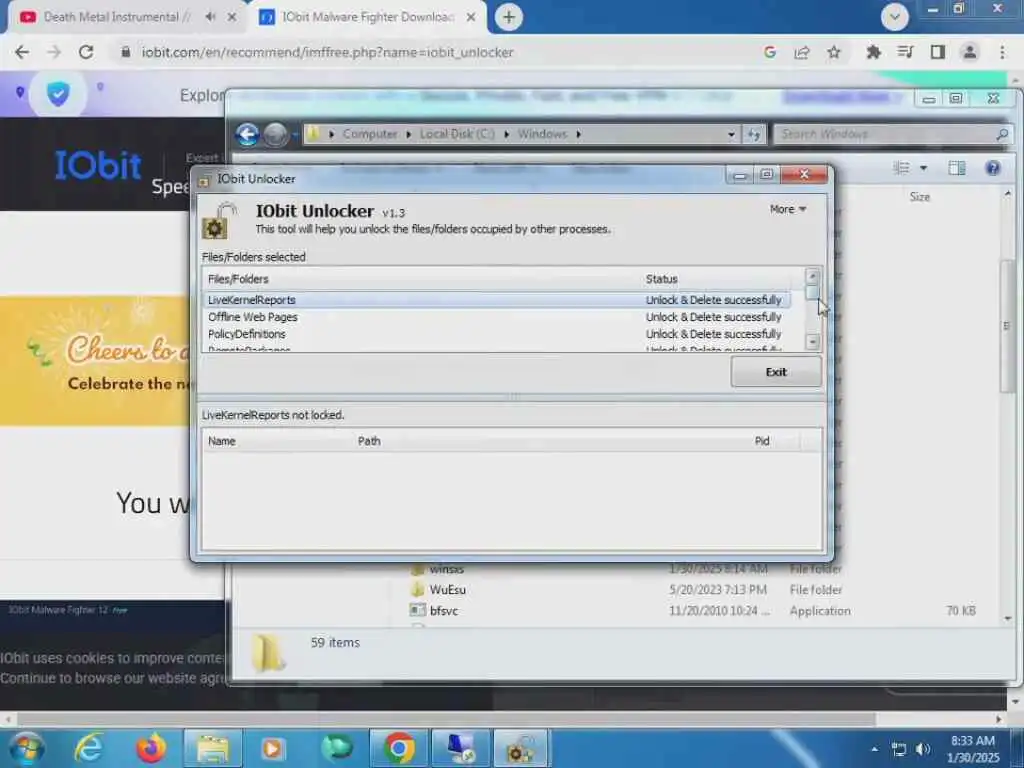Click the IObit logo on the webpage
The image size is (1024, 768).
tap(98, 165)
